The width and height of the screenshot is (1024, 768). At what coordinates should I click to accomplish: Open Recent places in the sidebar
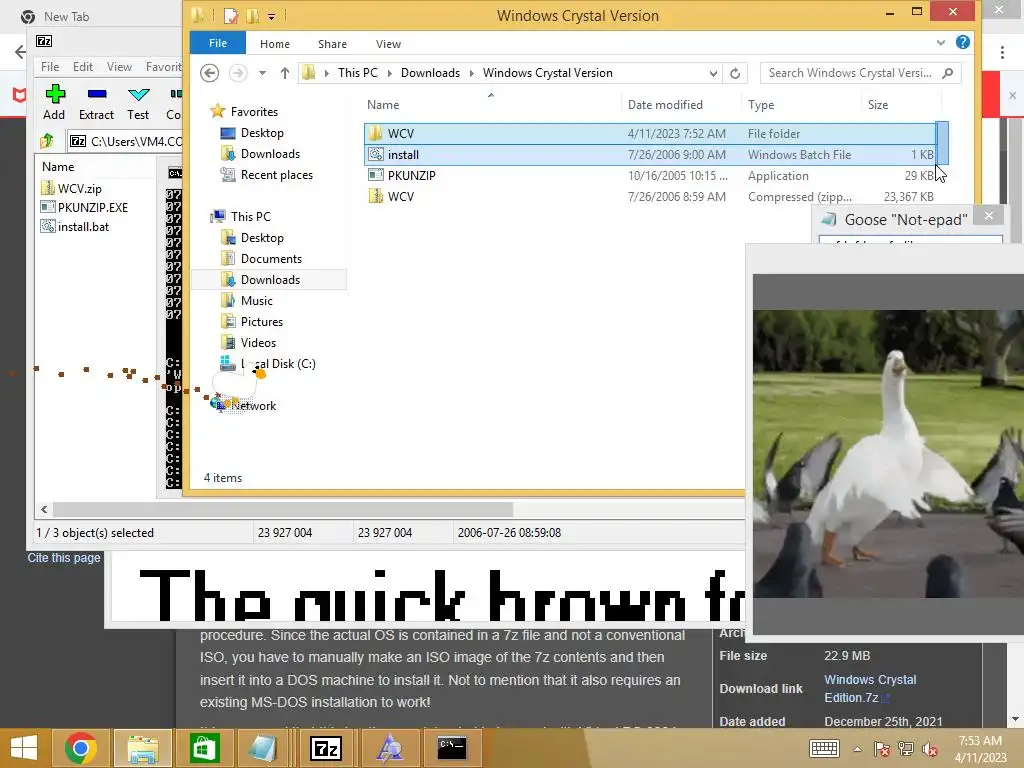point(276,175)
